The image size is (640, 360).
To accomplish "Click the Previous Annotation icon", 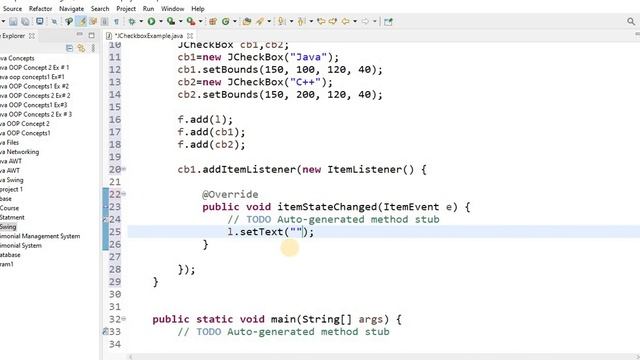I will pyautogui.click(x=301, y=22).
